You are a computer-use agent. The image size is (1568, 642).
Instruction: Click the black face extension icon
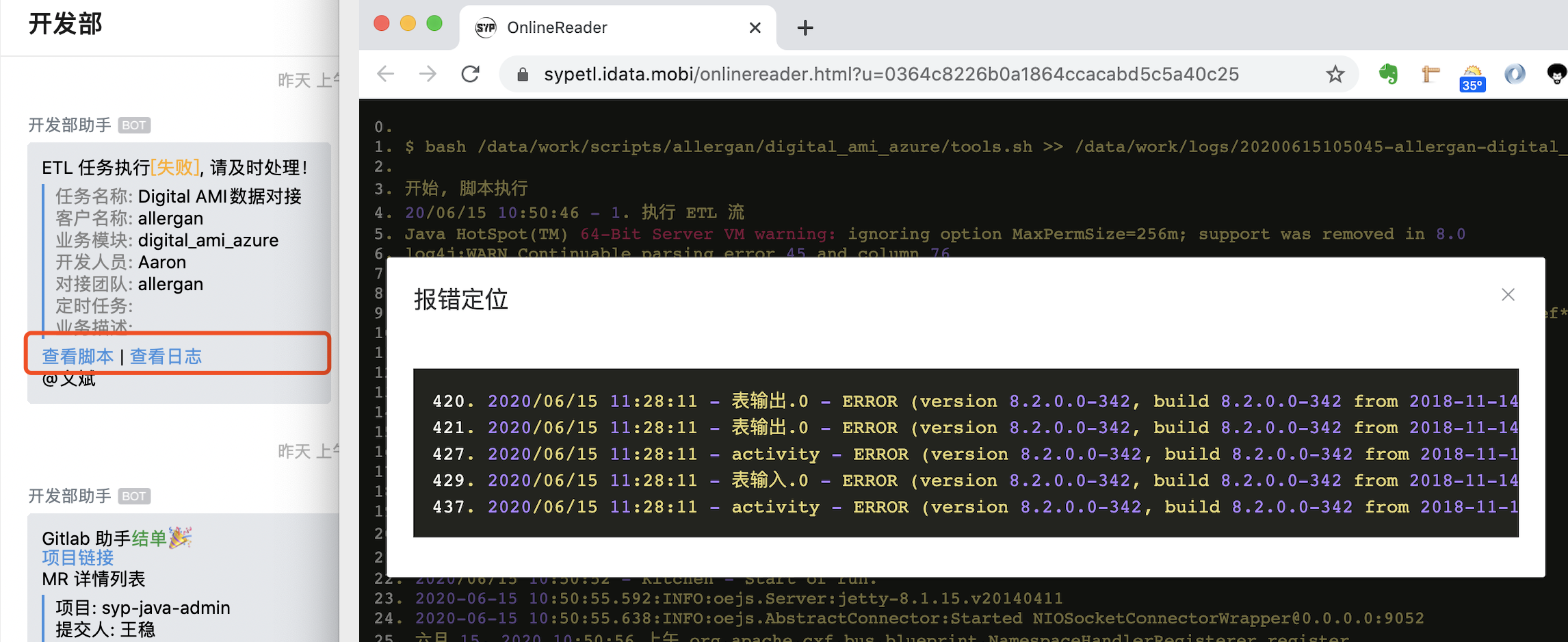(1556, 74)
